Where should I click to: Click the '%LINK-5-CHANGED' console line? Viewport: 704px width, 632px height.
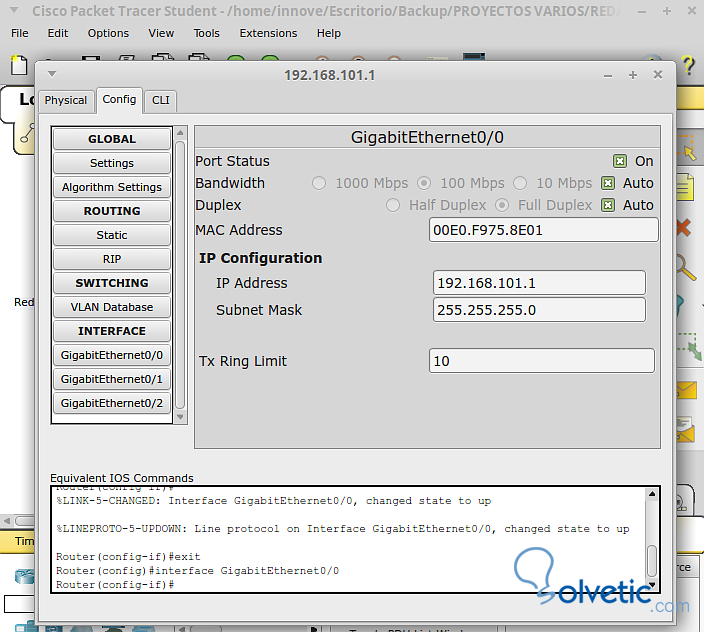tap(273, 501)
